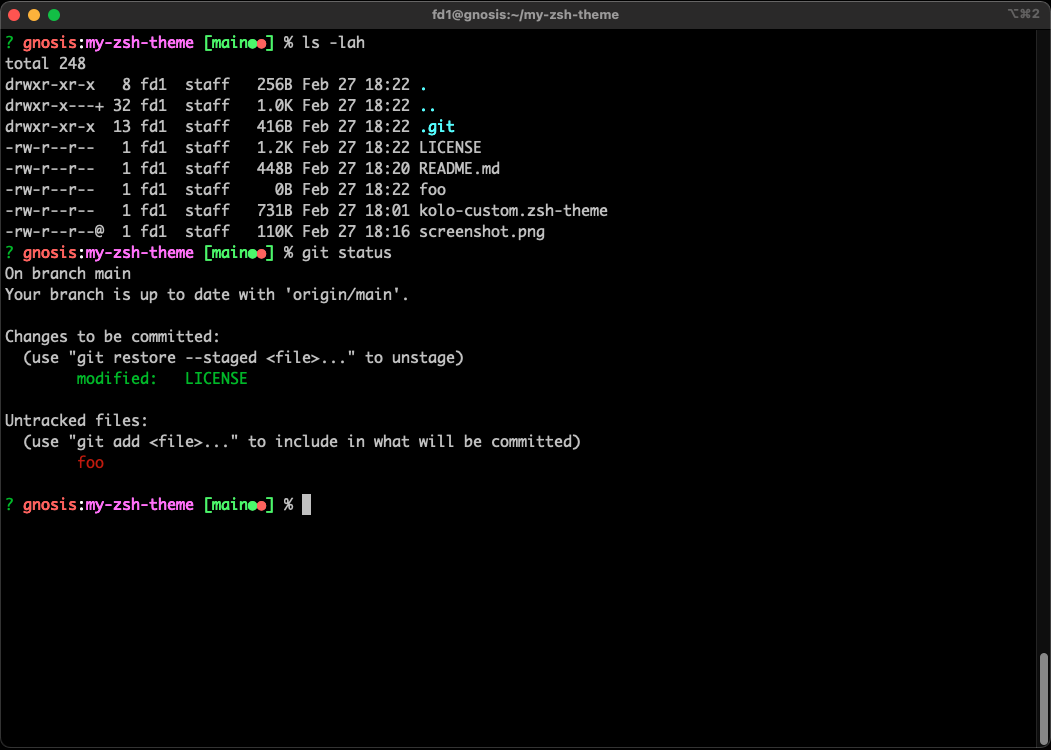This screenshot has height=750, width=1051.
Task: Click the red close window button
Action: [x=14, y=15]
